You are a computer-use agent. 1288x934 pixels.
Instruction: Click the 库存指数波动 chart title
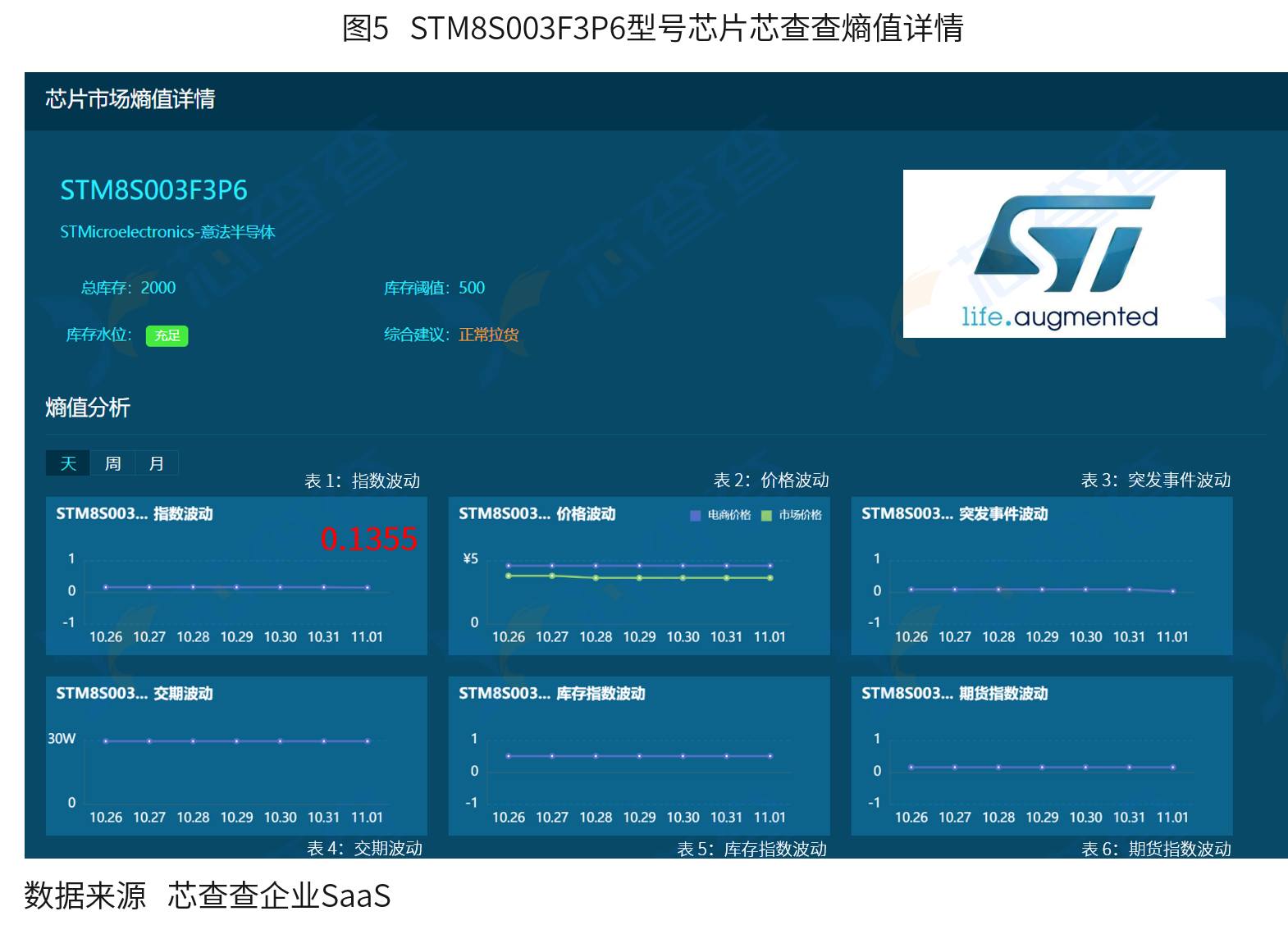(x=552, y=694)
